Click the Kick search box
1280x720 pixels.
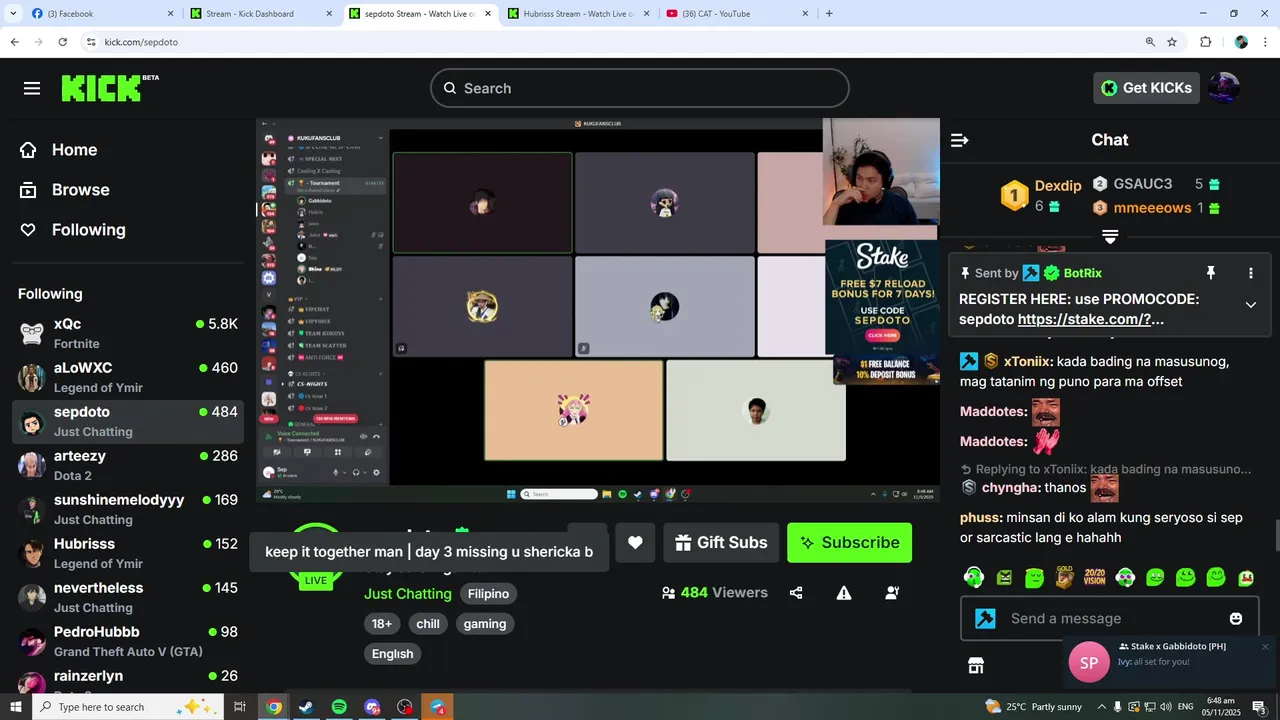(x=640, y=88)
